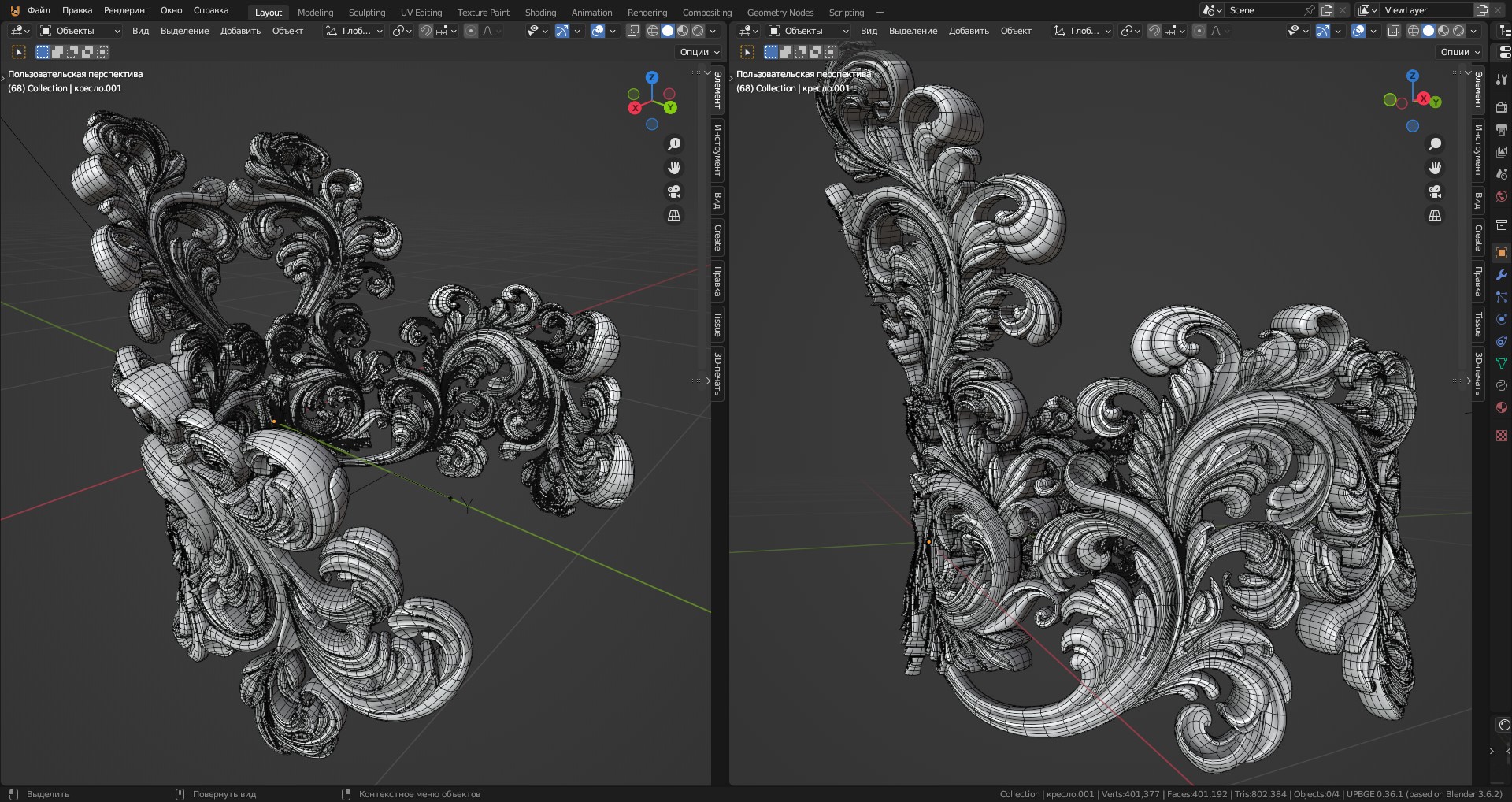Switch left viewport to orthographic grid view
This screenshot has height=802, width=1512.
pyautogui.click(x=674, y=216)
